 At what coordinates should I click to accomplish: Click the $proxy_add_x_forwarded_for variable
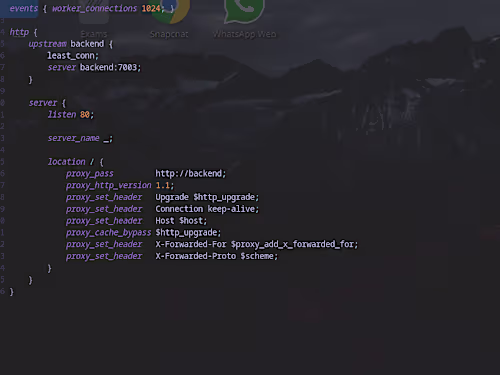tap(292, 244)
